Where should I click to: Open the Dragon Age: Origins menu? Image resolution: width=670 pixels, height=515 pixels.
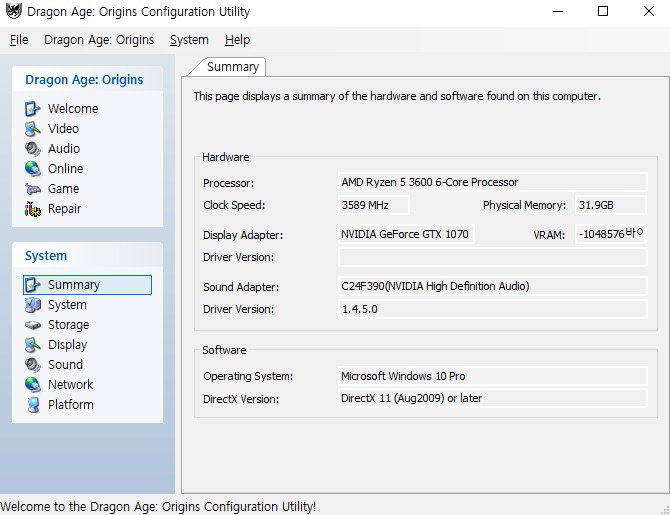(x=99, y=40)
